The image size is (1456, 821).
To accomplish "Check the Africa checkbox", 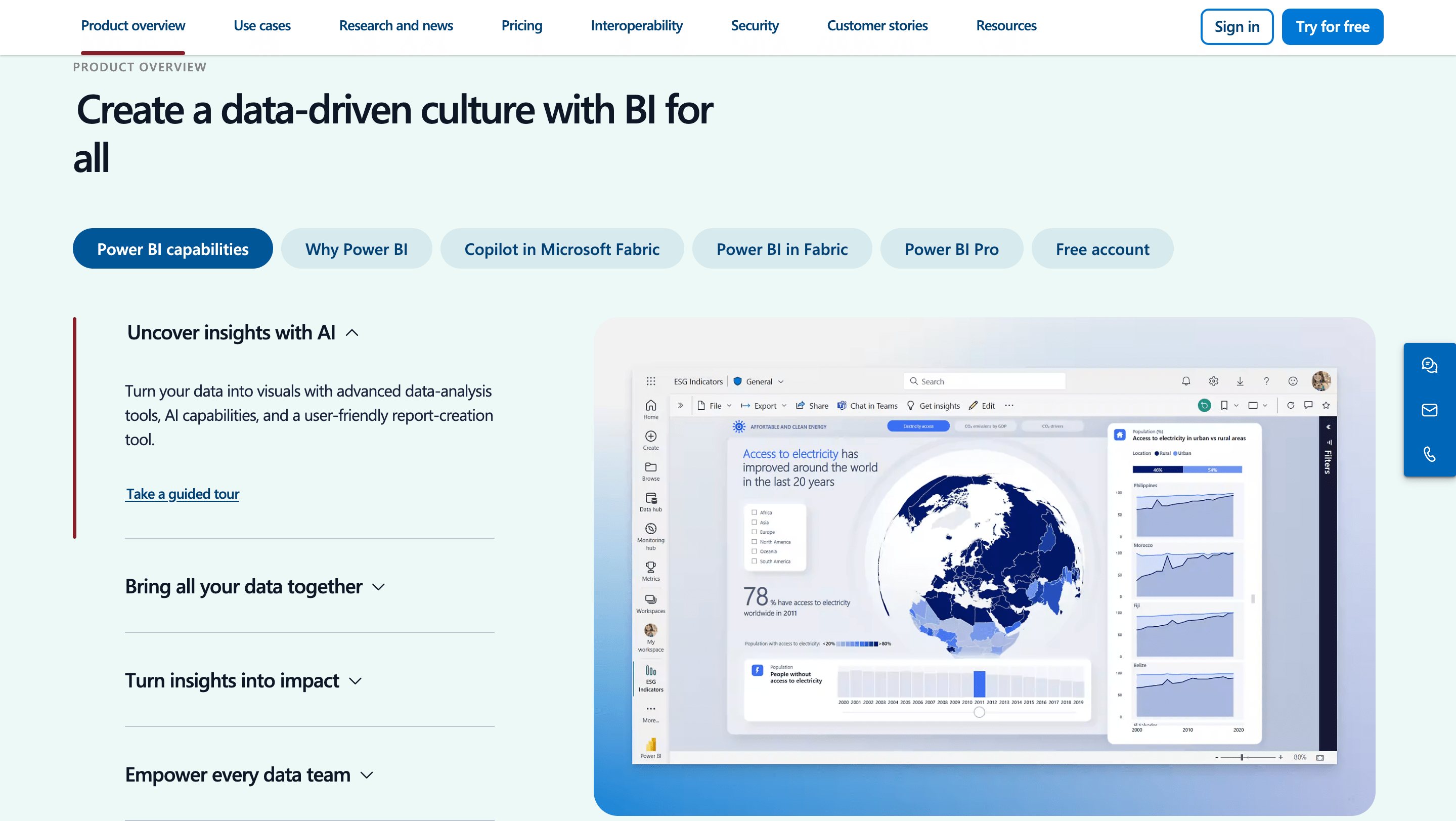I will click(754, 512).
